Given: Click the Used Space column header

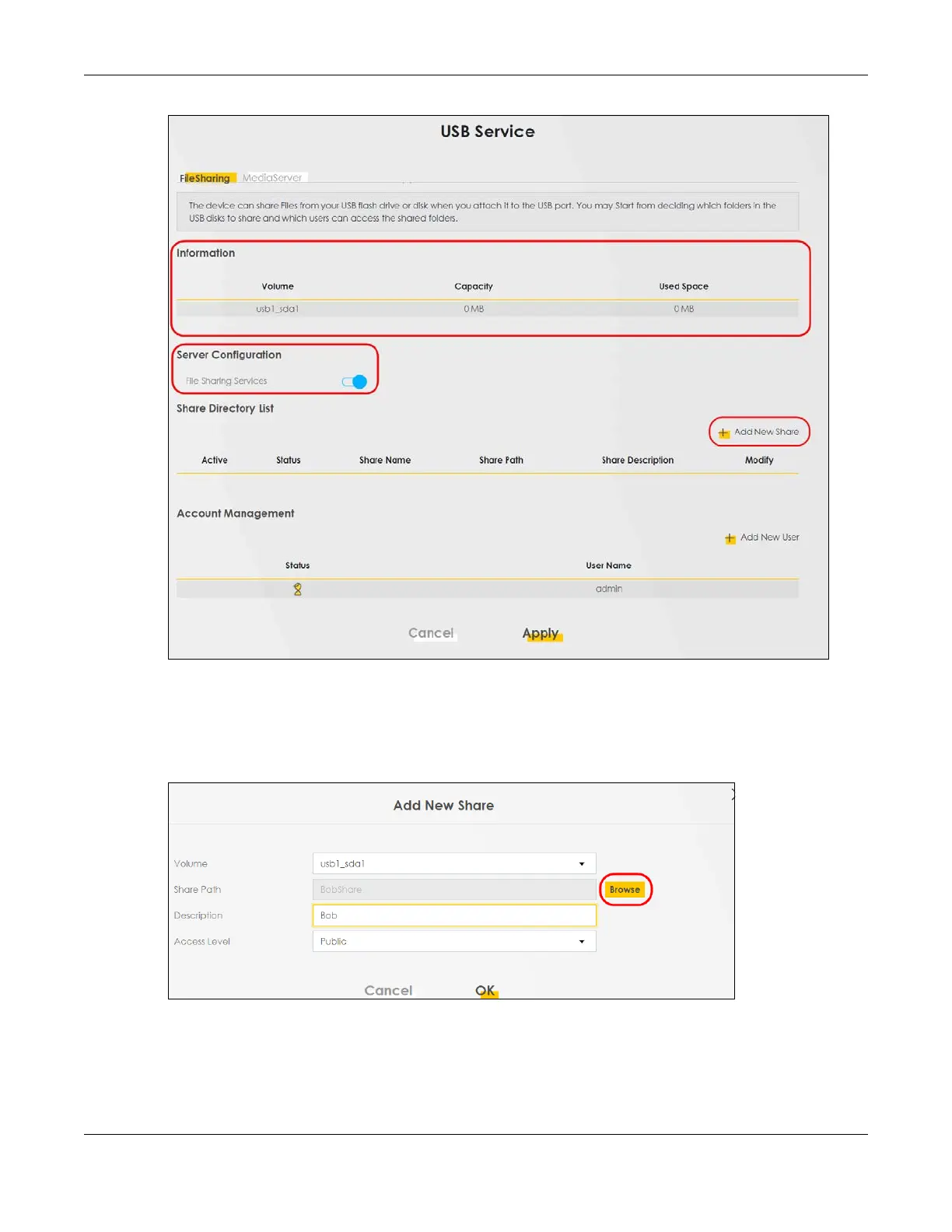Looking at the screenshot, I should click(684, 286).
